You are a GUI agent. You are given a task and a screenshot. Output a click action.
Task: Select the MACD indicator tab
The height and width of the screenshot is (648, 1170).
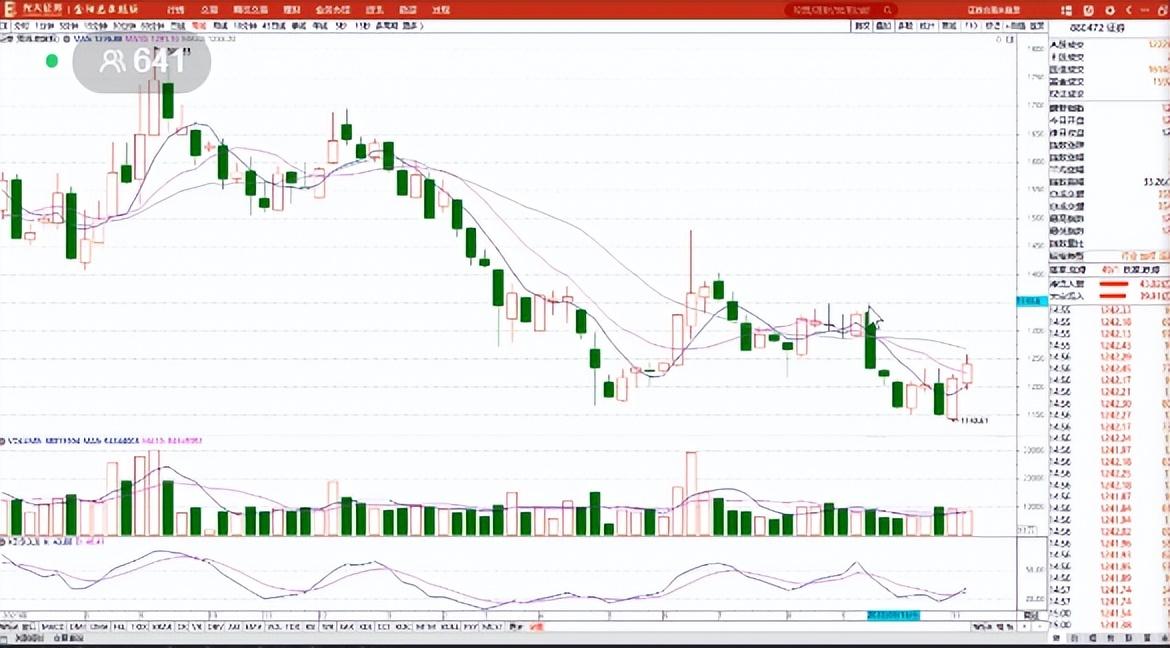52,626
